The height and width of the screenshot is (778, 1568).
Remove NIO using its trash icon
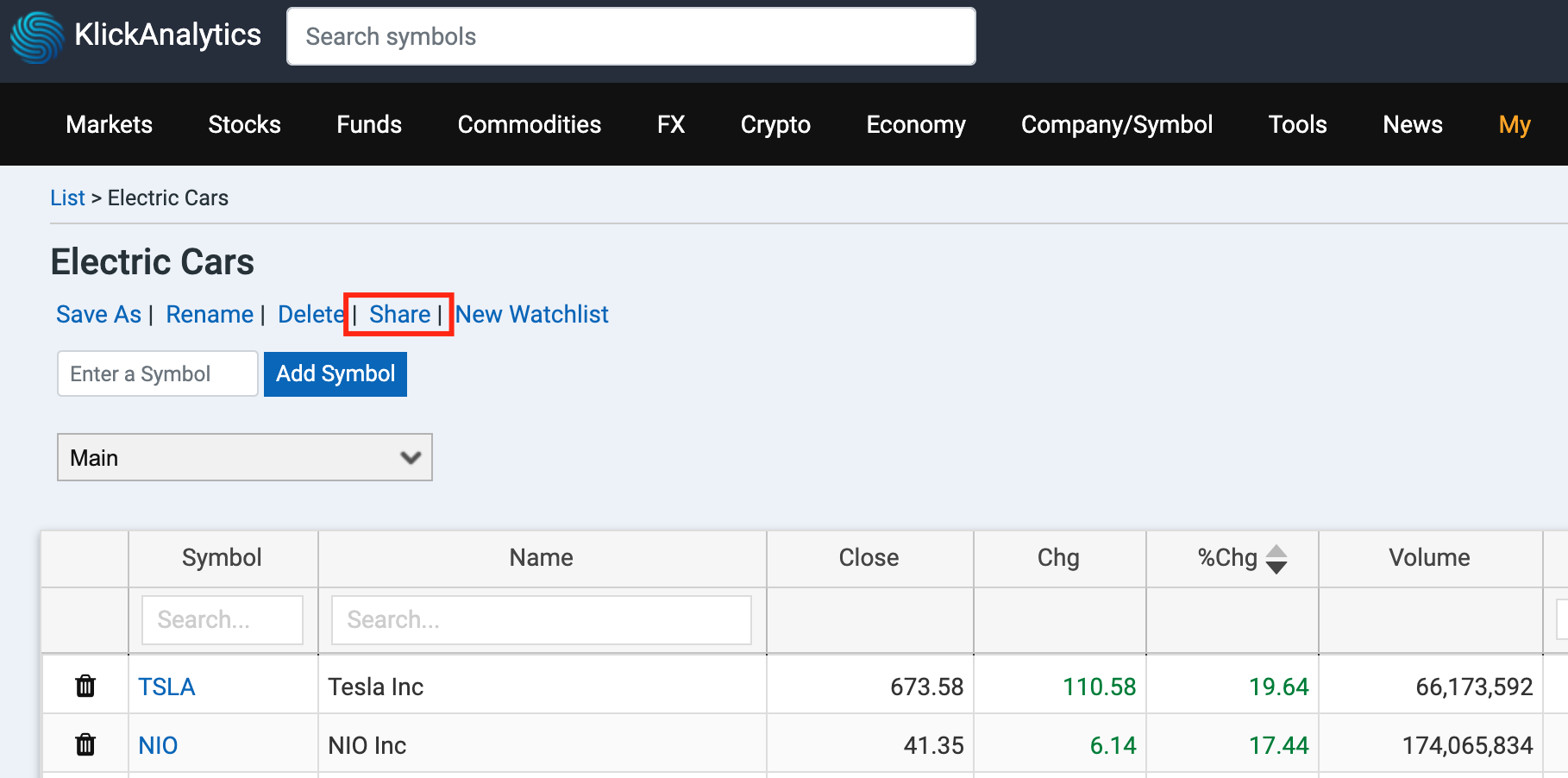(85, 744)
